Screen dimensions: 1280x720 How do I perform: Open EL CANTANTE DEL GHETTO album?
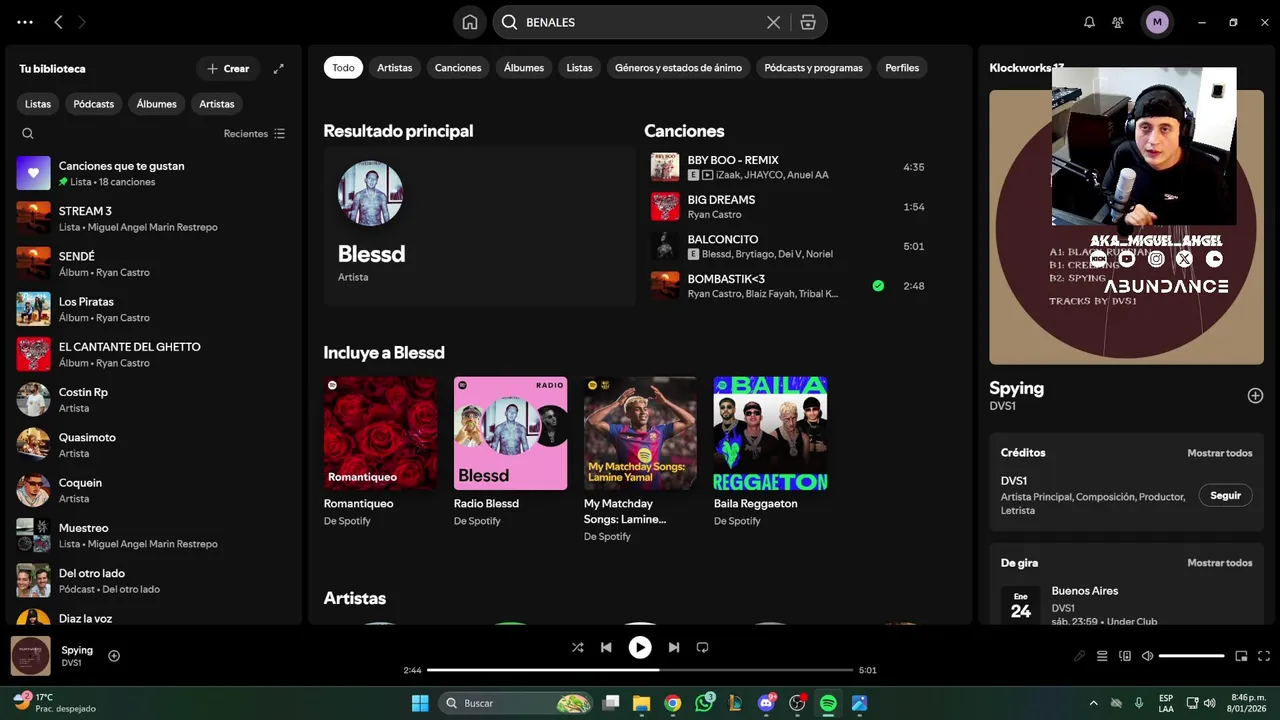point(153,354)
